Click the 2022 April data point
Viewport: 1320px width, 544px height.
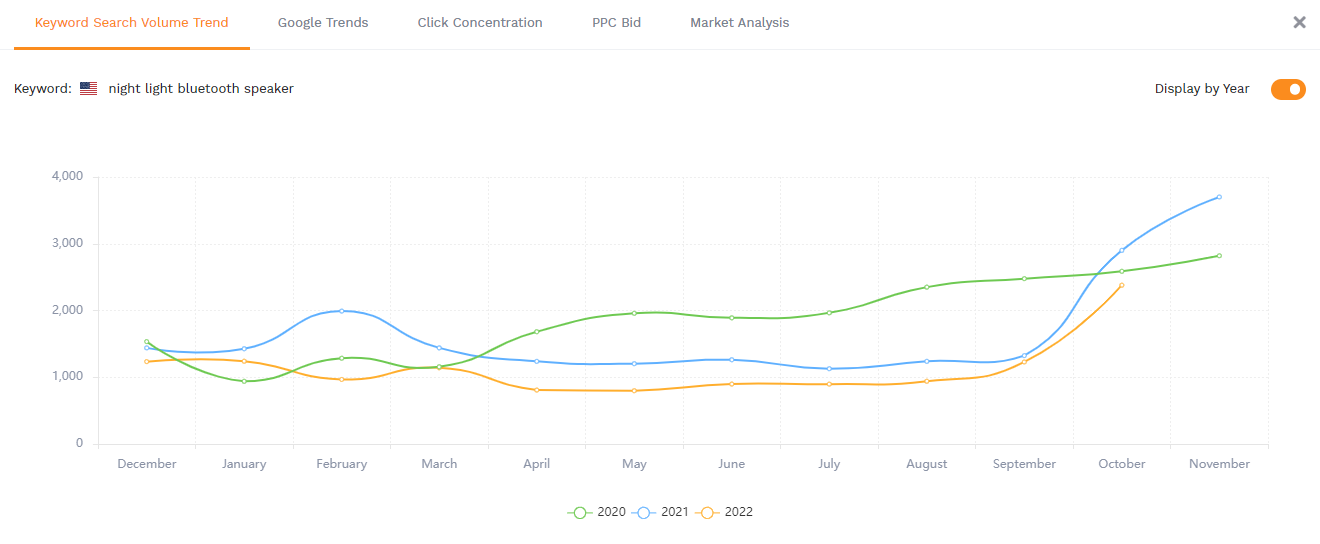click(x=537, y=390)
